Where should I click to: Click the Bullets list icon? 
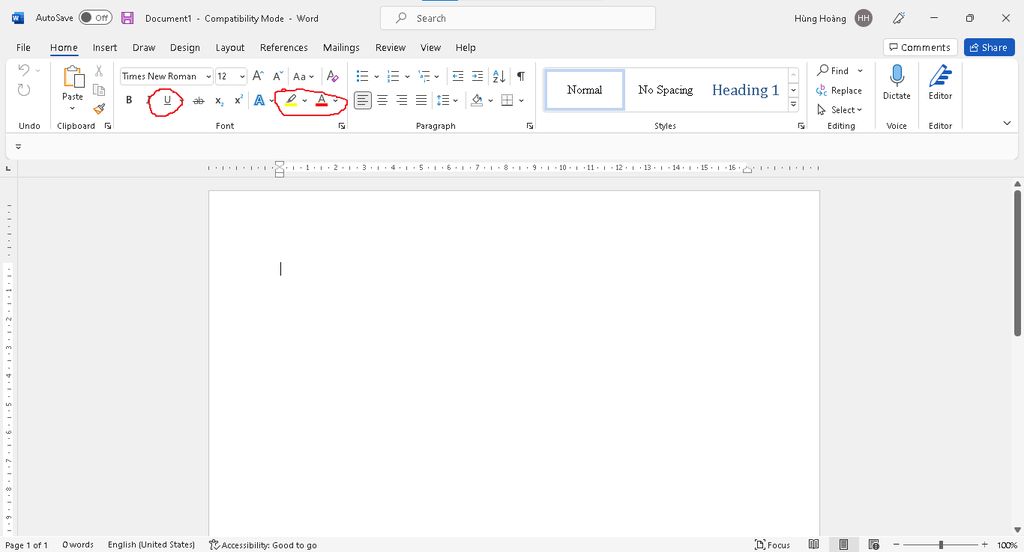362,76
